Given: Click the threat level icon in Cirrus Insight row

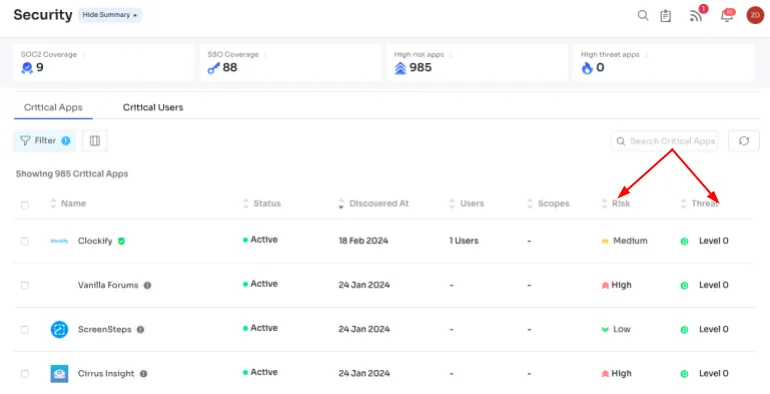Looking at the screenshot, I should click(684, 374).
